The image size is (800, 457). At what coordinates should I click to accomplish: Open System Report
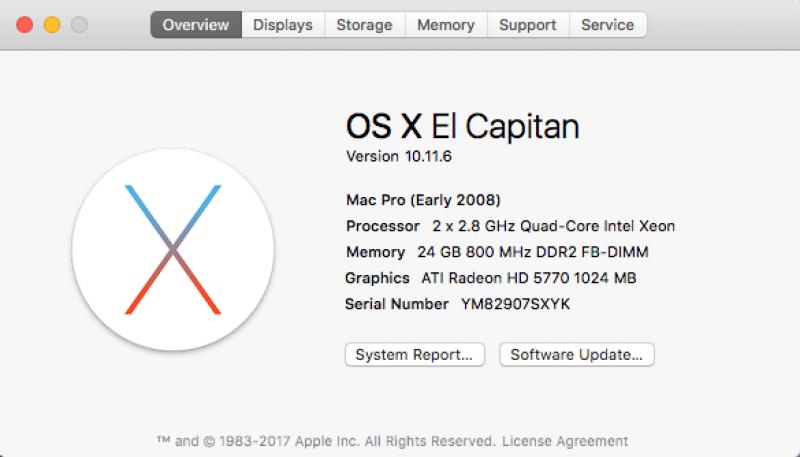[x=414, y=354]
